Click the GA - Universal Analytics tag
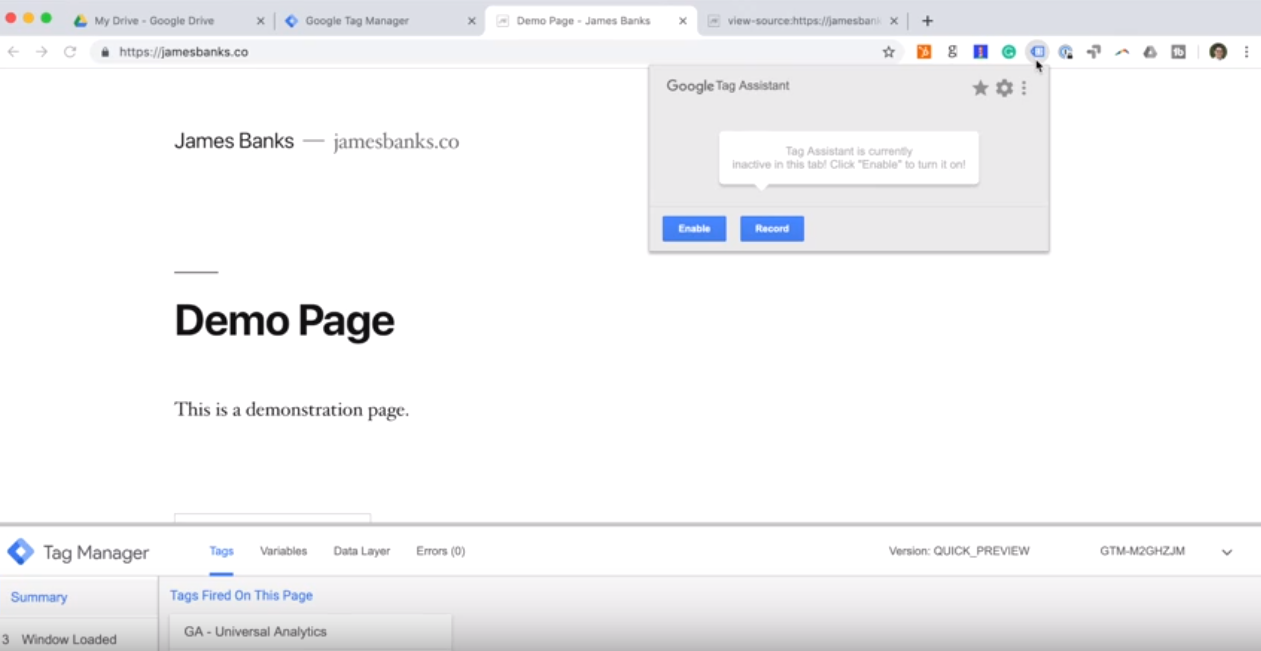 (x=255, y=631)
